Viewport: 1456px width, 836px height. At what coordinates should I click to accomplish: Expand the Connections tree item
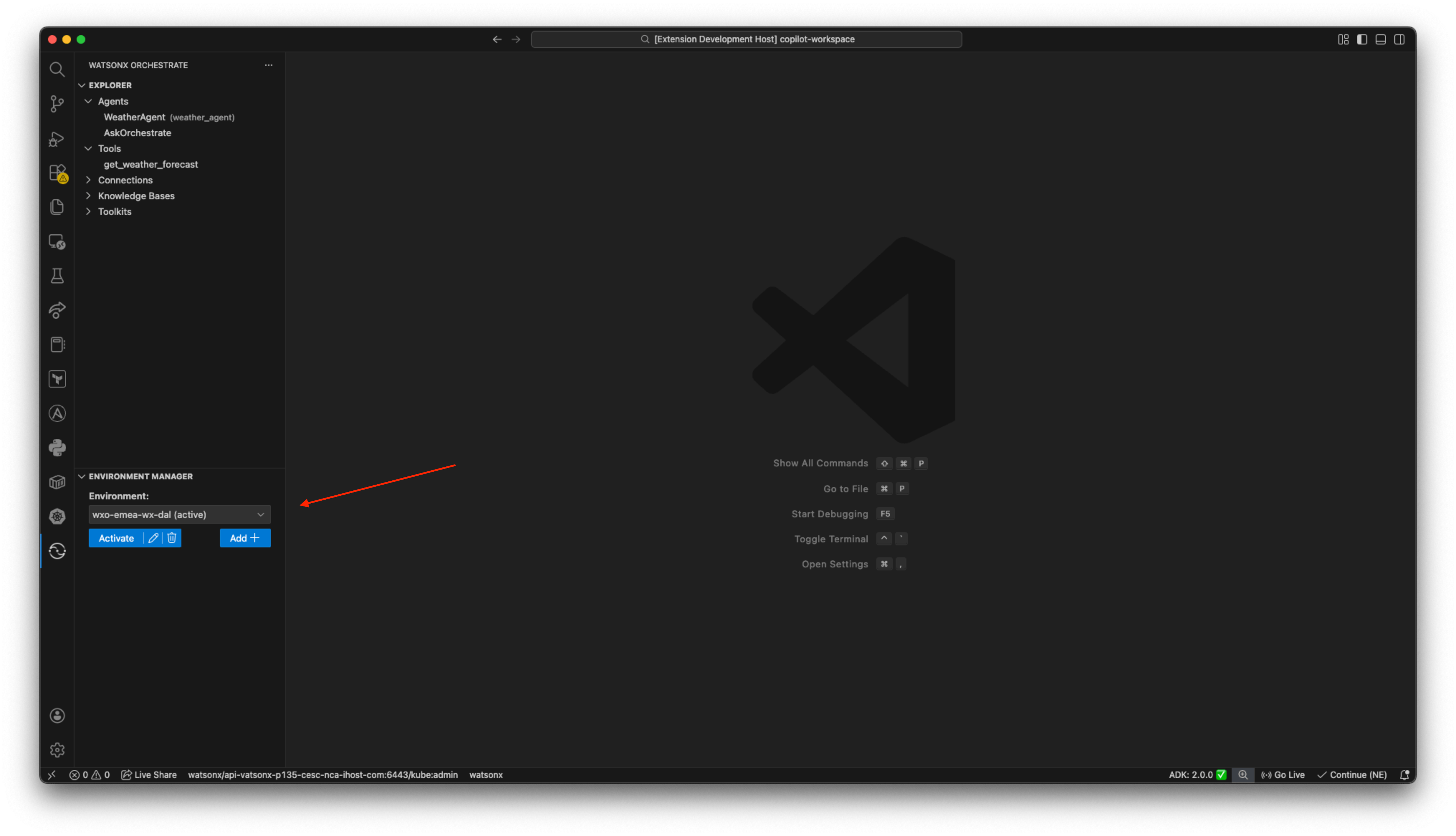pyautogui.click(x=88, y=180)
